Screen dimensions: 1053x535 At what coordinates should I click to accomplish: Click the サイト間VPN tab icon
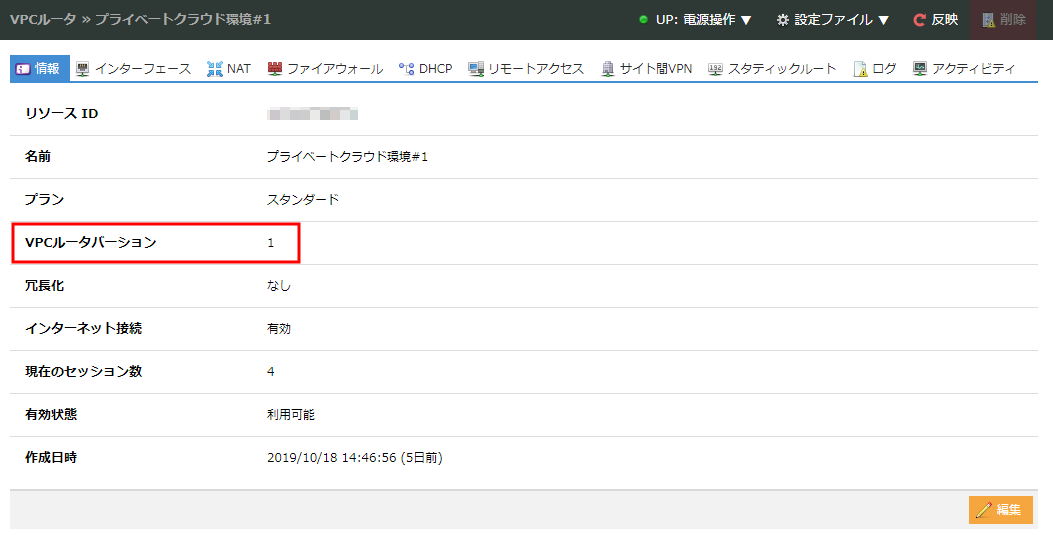coord(608,69)
